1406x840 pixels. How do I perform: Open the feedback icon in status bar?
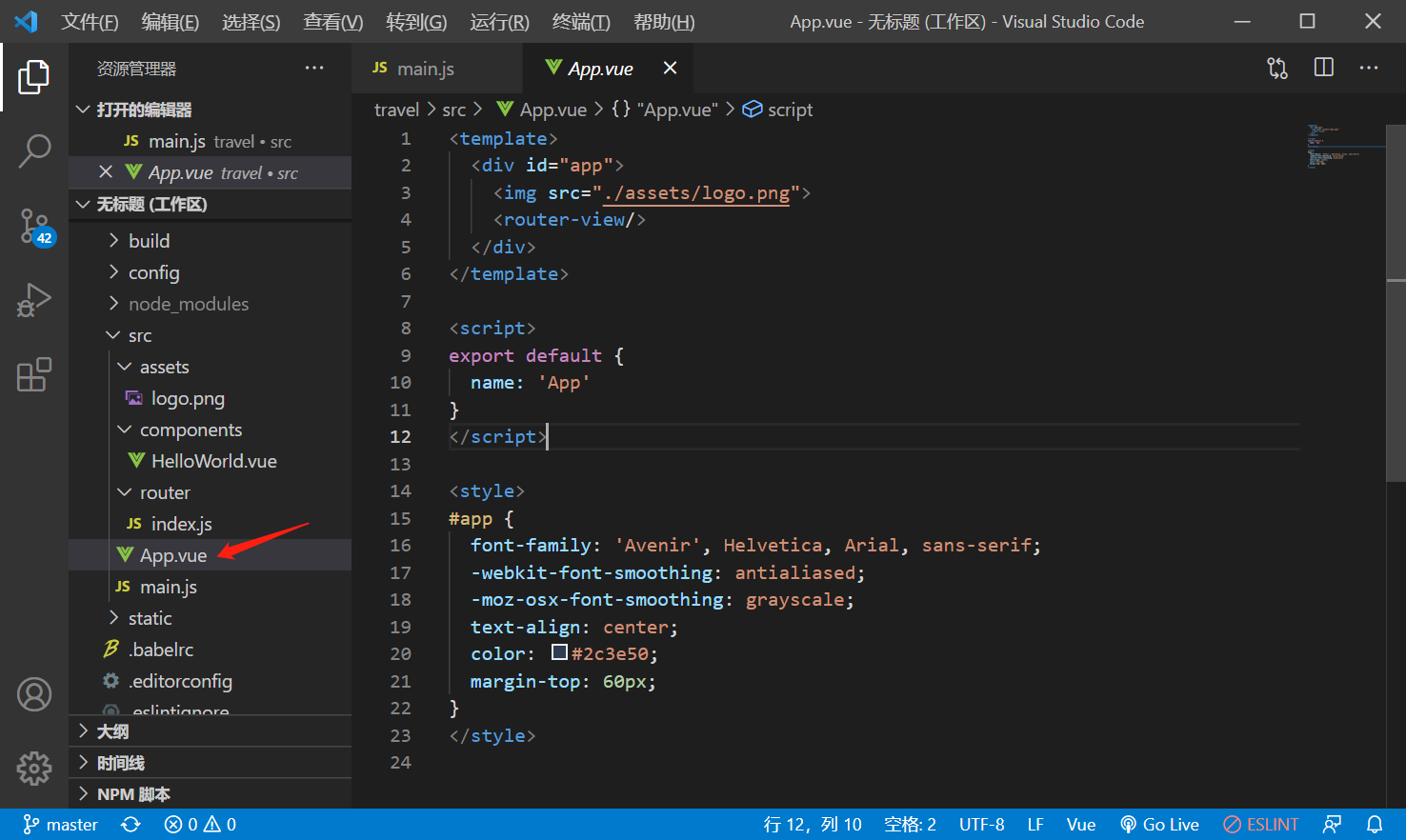pos(1333,825)
